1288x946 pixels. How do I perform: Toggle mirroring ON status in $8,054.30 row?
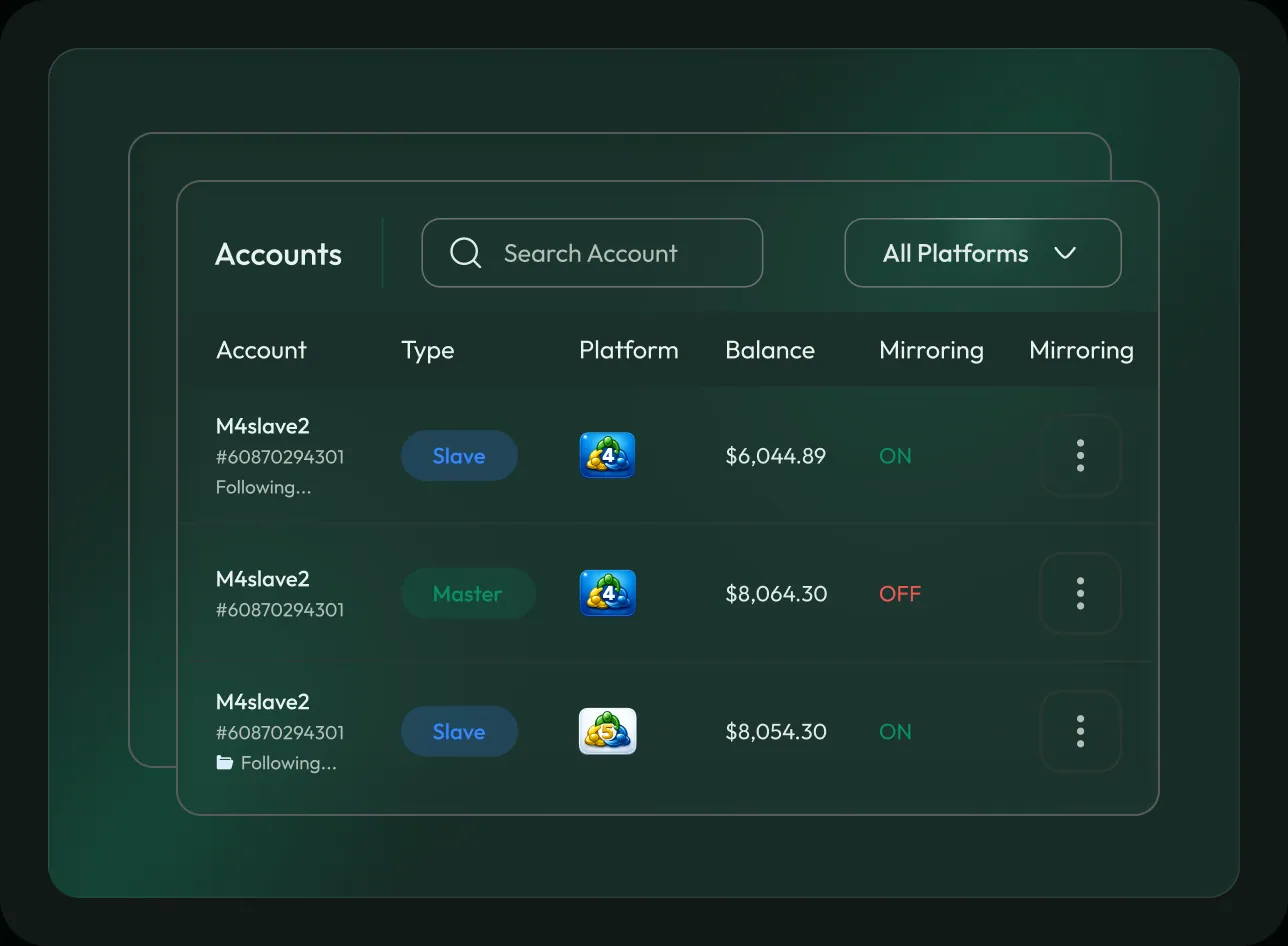coord(895,732)
